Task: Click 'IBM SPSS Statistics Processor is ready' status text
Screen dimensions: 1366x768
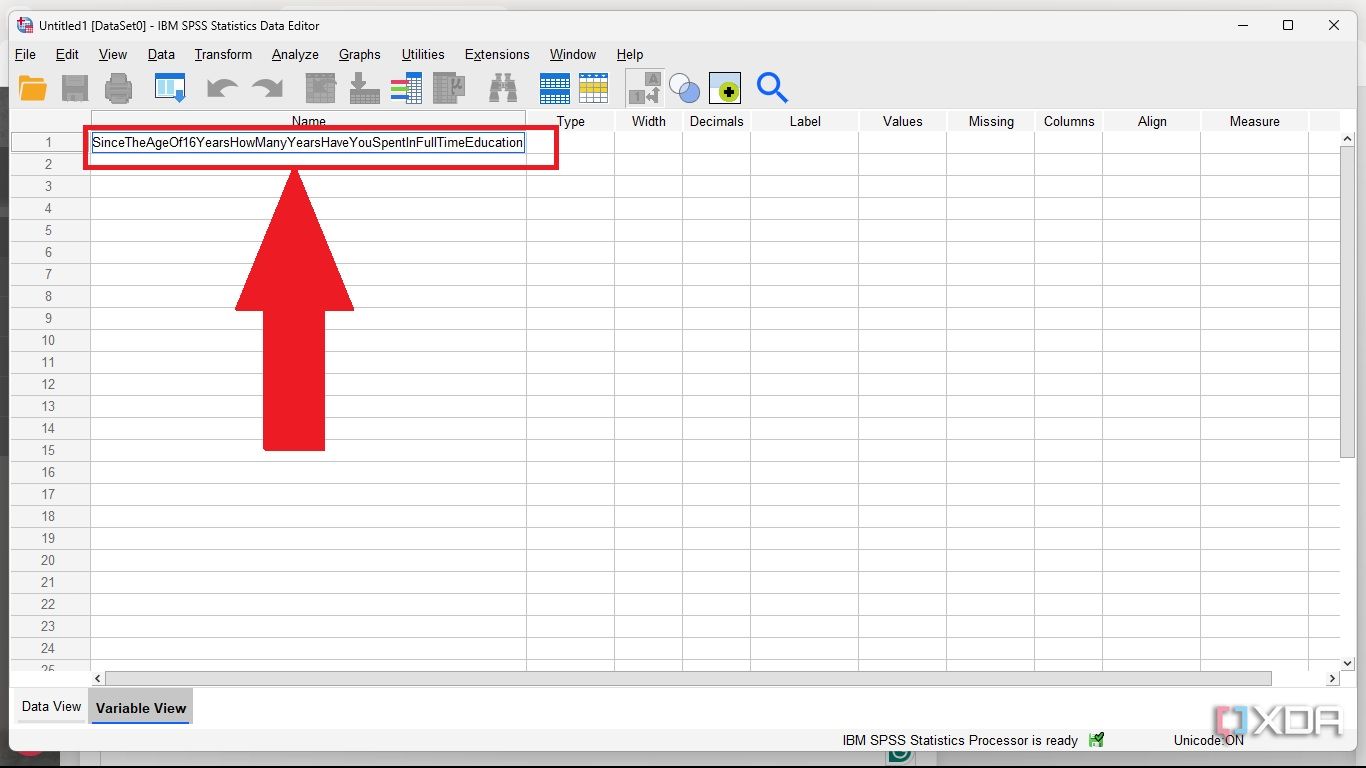Action: [960, 741]
